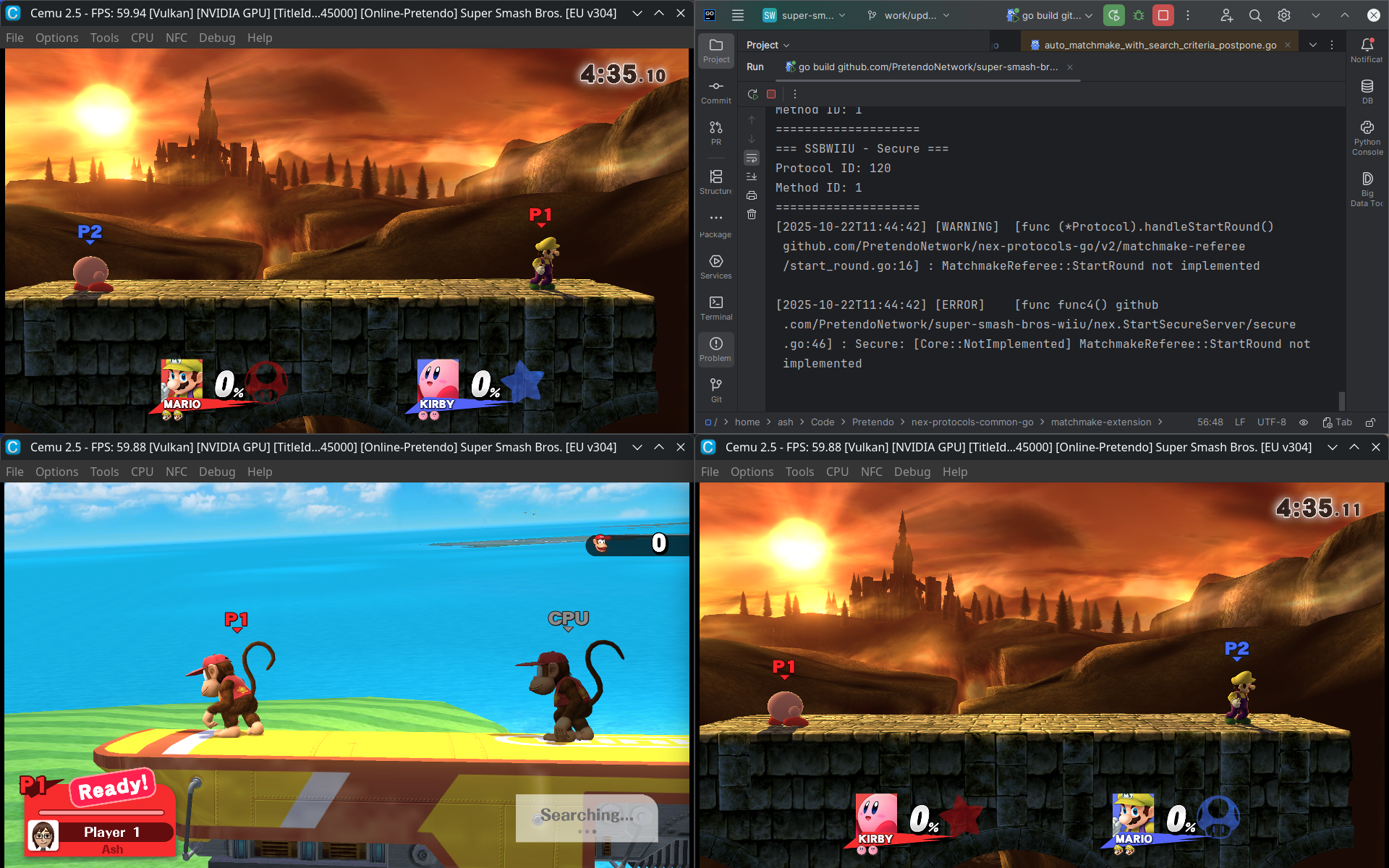This screenshot has width=1389, height=868.
Task: Toggle reader mode eye icon in status bar
Action: click(1304, 422)
